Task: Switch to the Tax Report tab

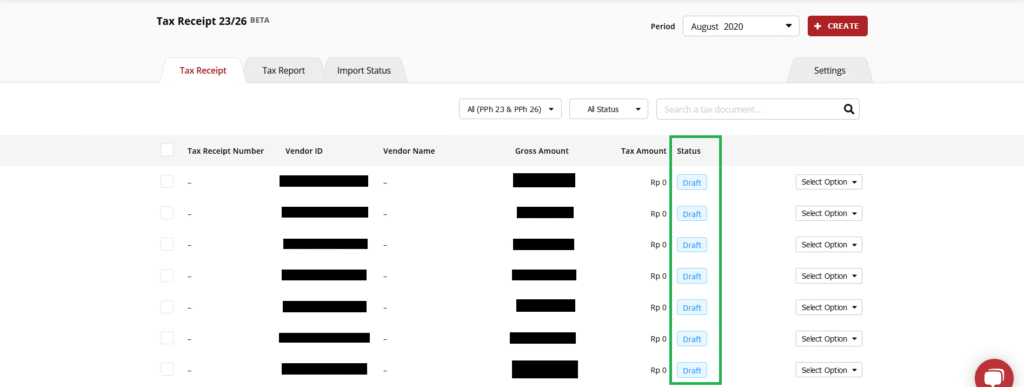Action: coord(283,70)
